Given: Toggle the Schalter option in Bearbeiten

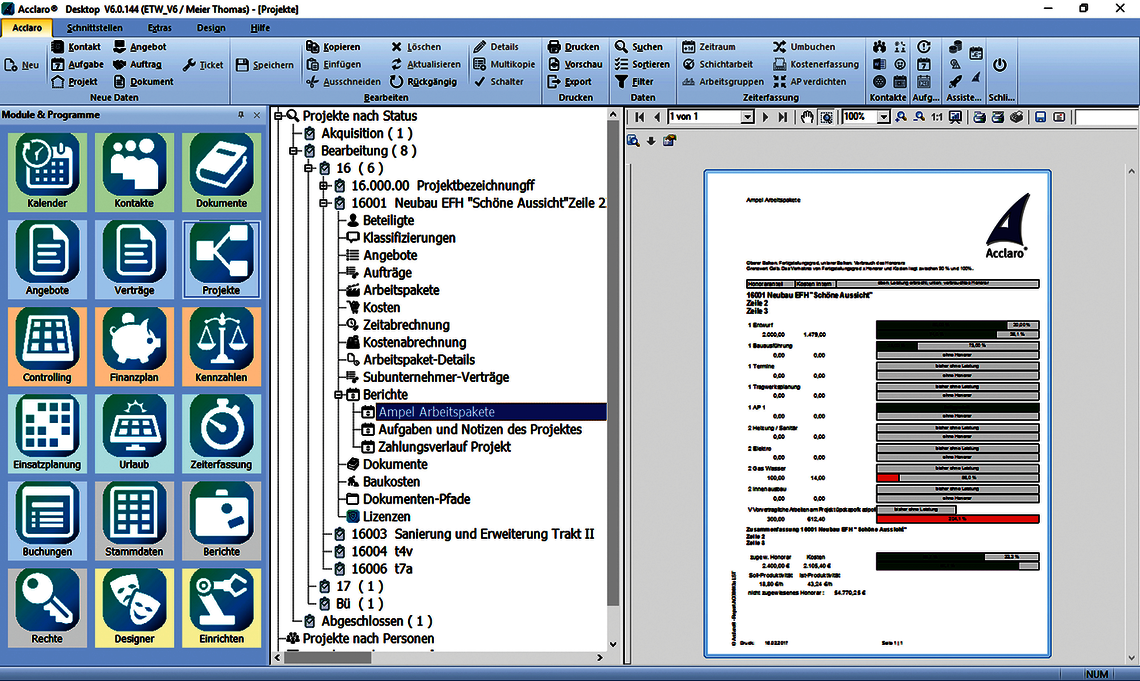Looking at the screenshot, I should (x=499, y=81).
